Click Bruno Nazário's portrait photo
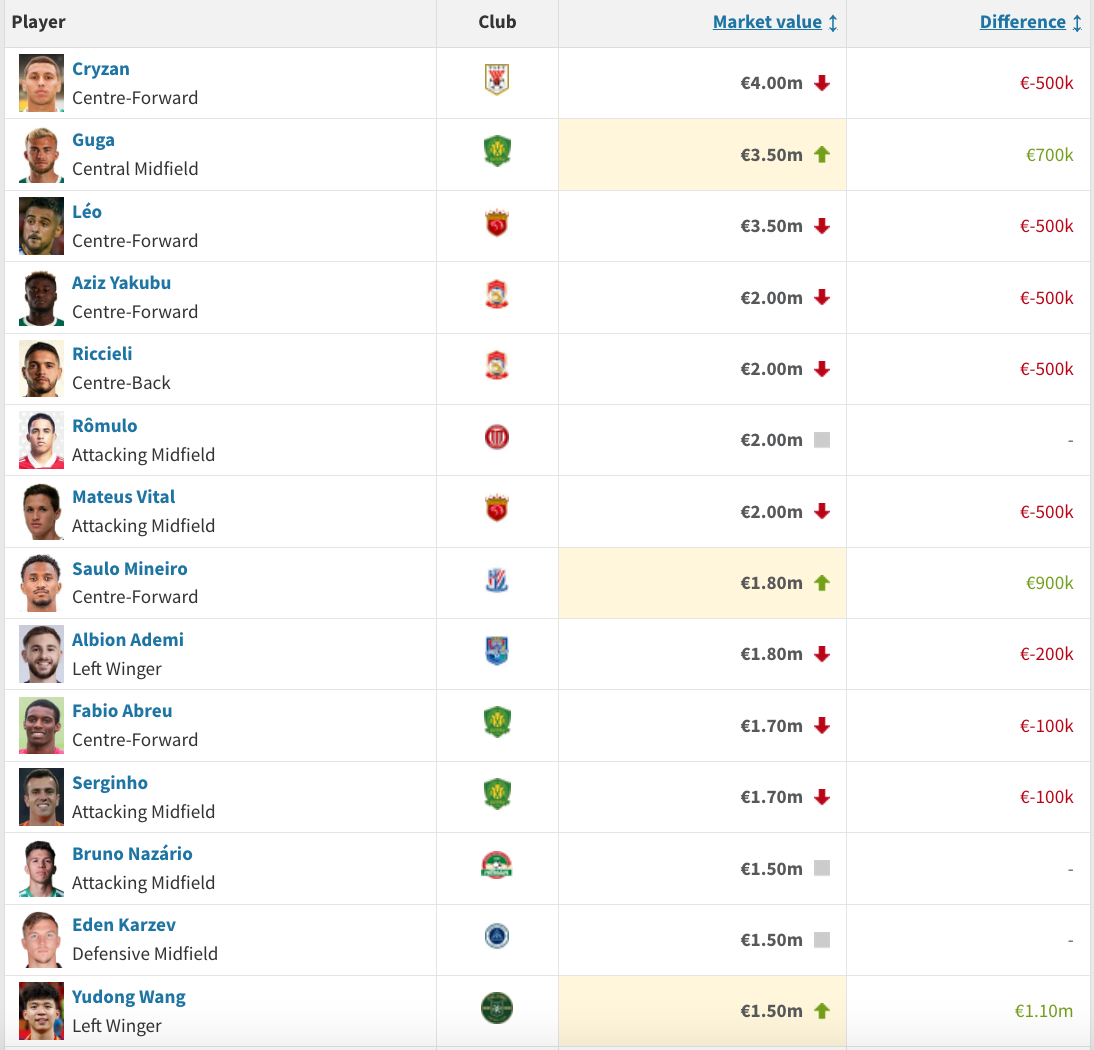The width and height of the screenshot is (1094, 1050). (x=41, y=869)
